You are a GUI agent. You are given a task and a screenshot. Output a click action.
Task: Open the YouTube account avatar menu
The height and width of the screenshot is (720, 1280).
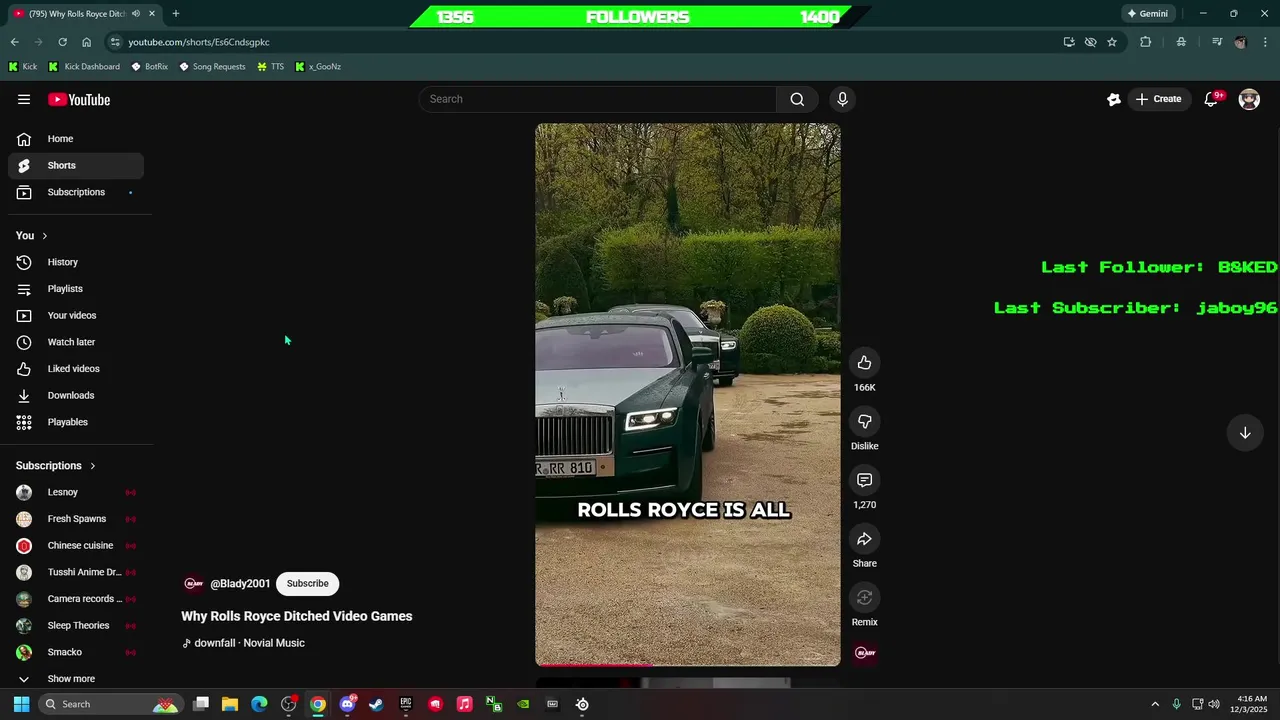point(1249,99)
